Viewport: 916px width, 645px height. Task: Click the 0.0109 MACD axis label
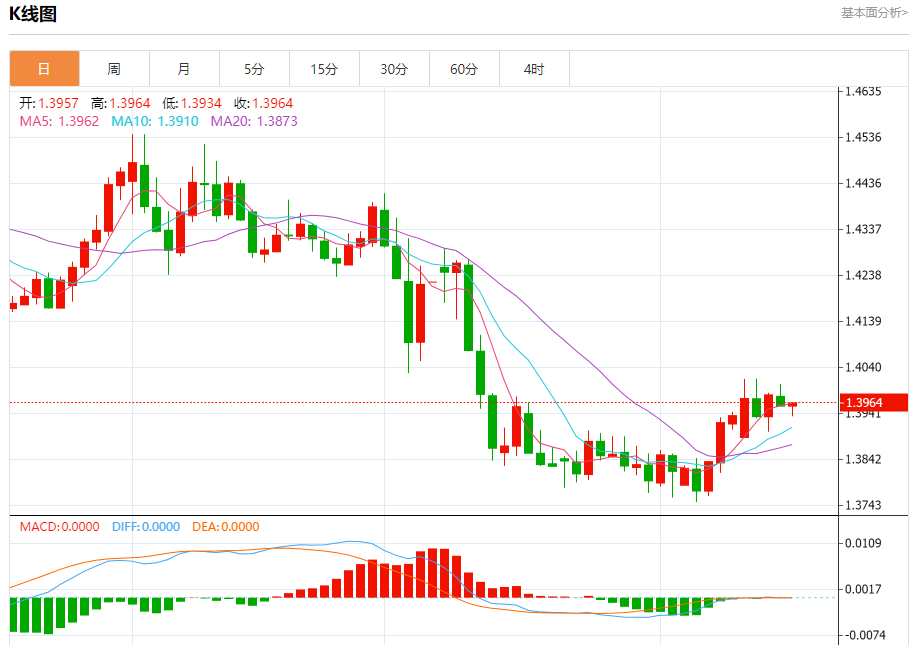[x=863, y=543]
